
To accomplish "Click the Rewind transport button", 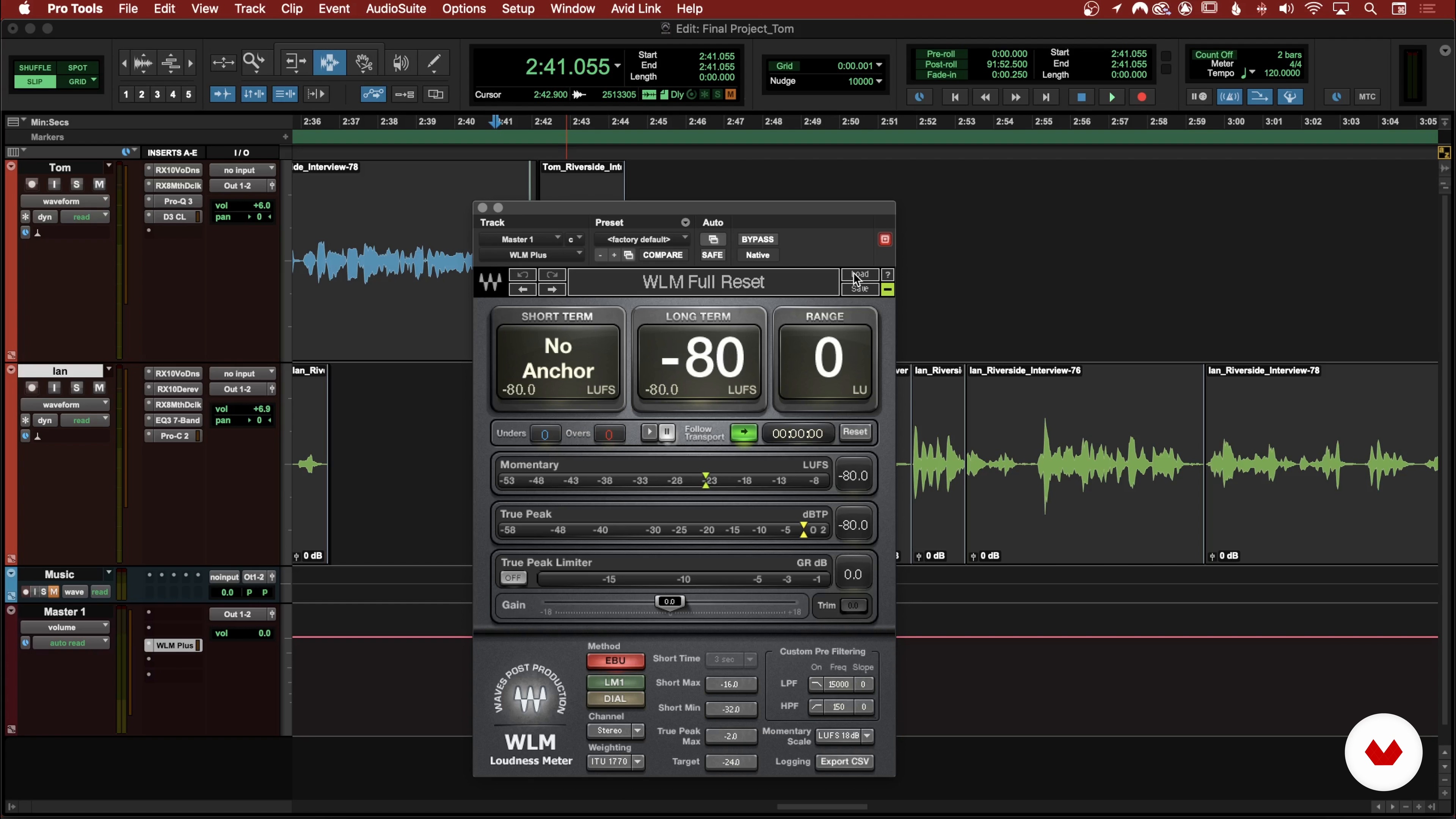I will 985,97.
